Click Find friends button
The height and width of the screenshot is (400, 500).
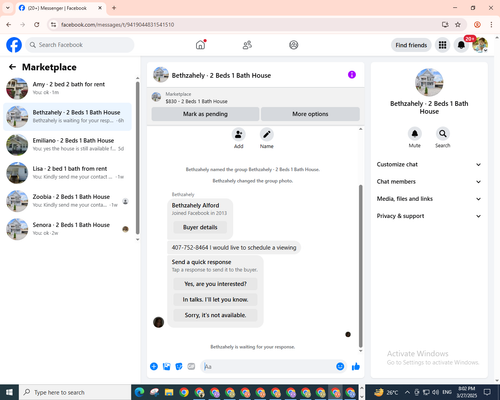pos(411,45)
